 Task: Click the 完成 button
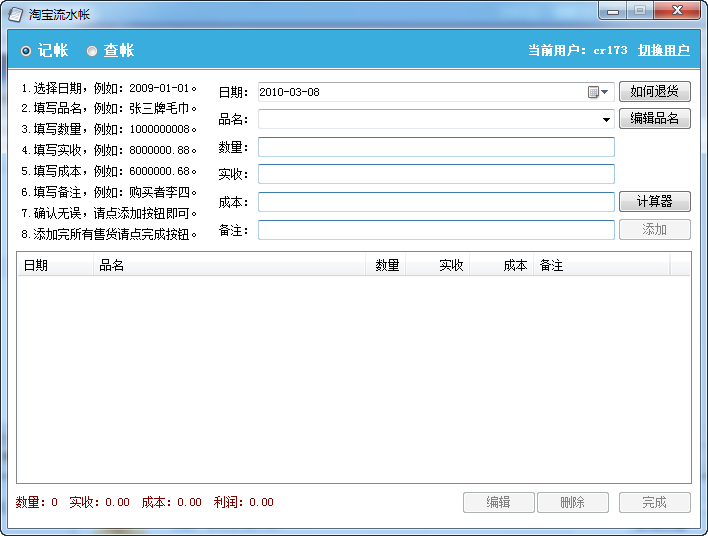point(654,502)
